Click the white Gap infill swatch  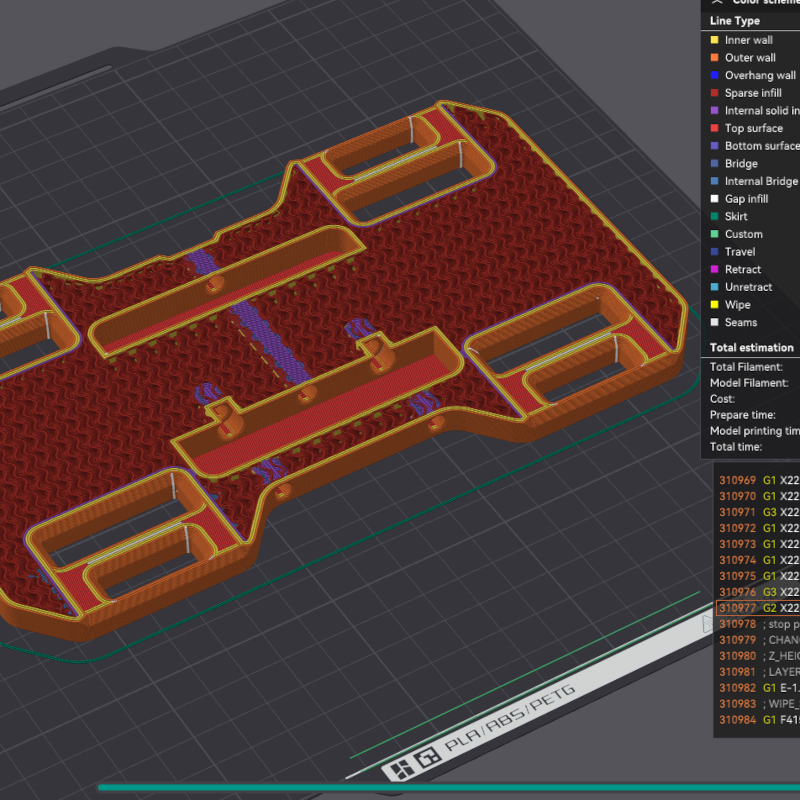pos(714,199)
